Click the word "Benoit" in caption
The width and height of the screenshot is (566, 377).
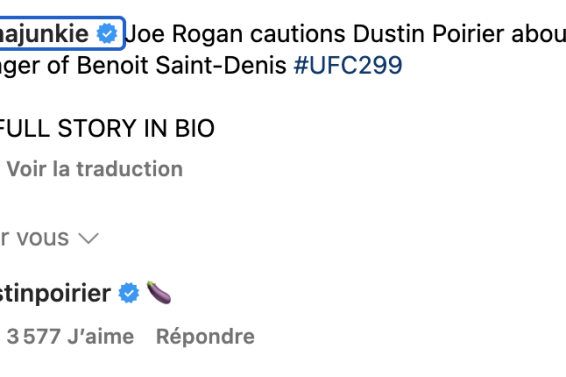[114, 65]
